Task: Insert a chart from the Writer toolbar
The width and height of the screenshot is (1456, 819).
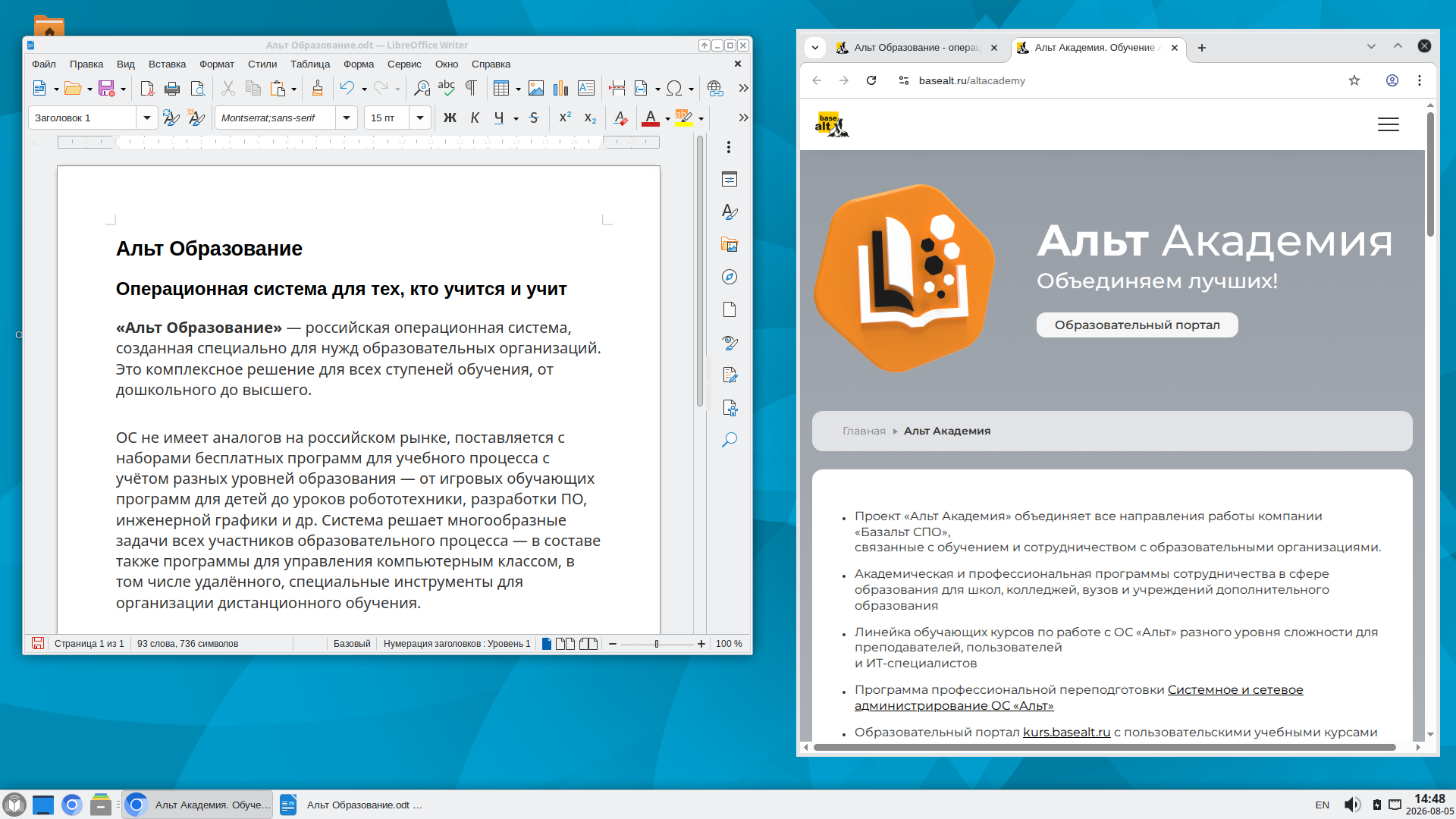Action: click(561, 88)
